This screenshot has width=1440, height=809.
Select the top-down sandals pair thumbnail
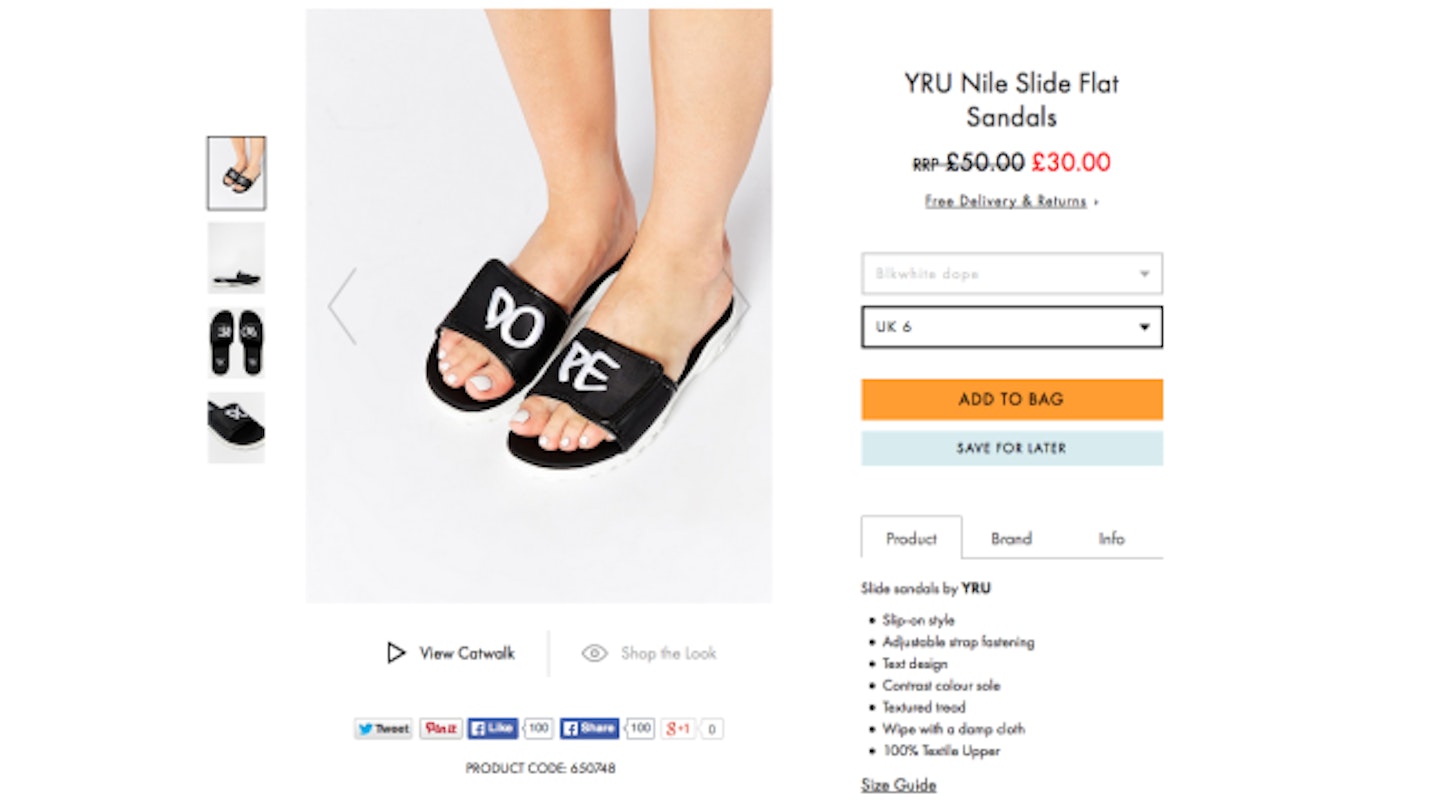[x=236, y=343]
